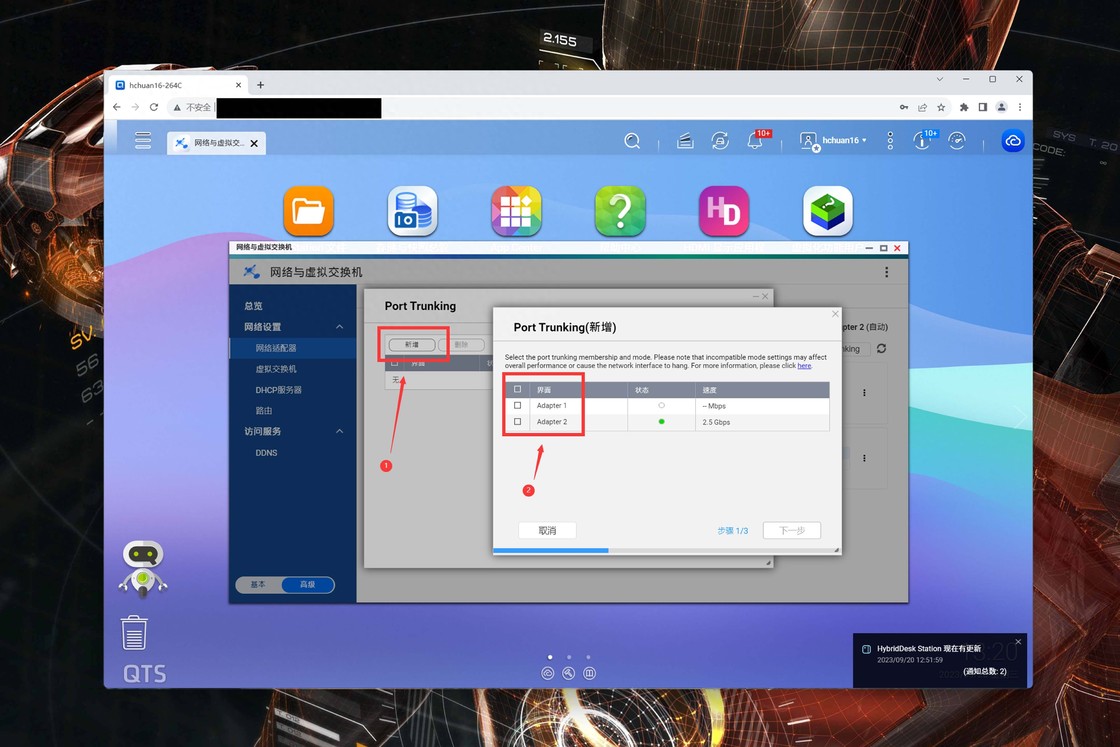This screenshot has width=1120, height=747.
Task: Click the QTS search magnifier icon
Action: click(x=632, y=142)
